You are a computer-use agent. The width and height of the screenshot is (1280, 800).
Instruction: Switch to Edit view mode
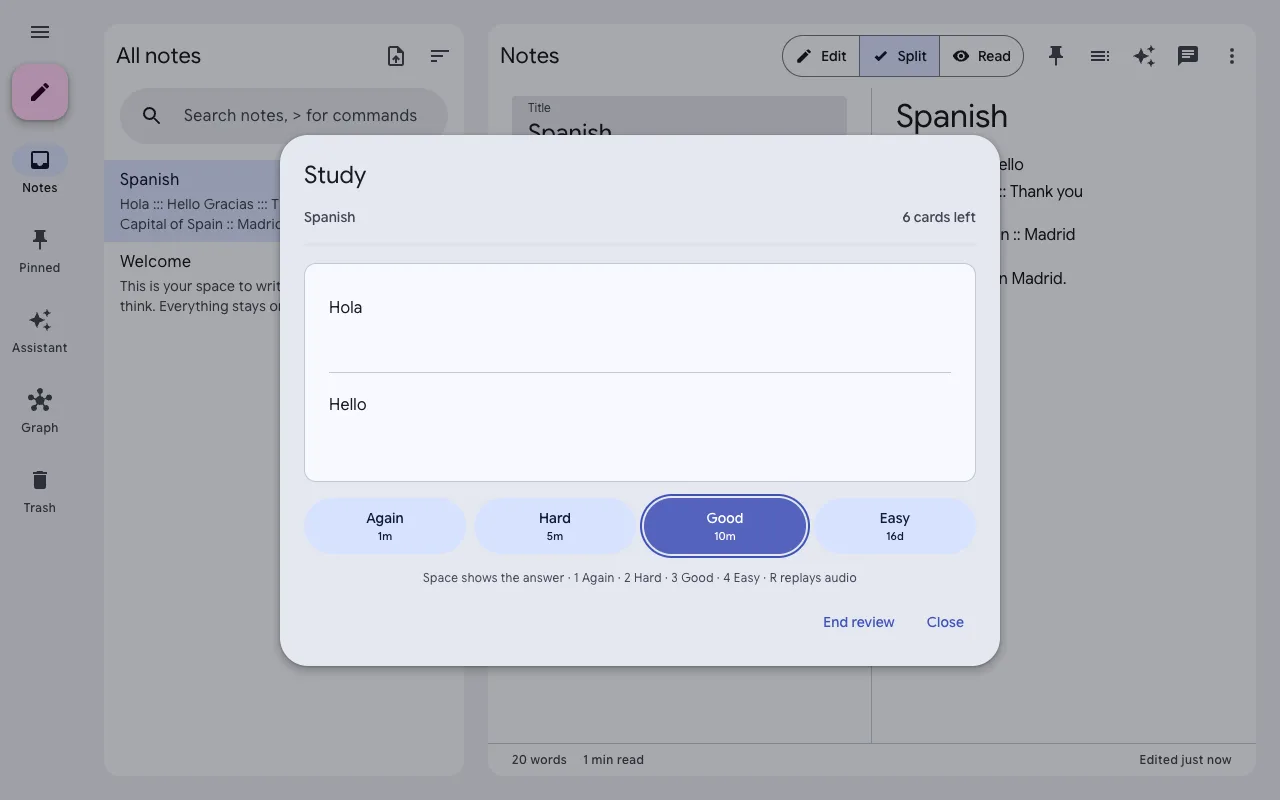click(821, 56)
